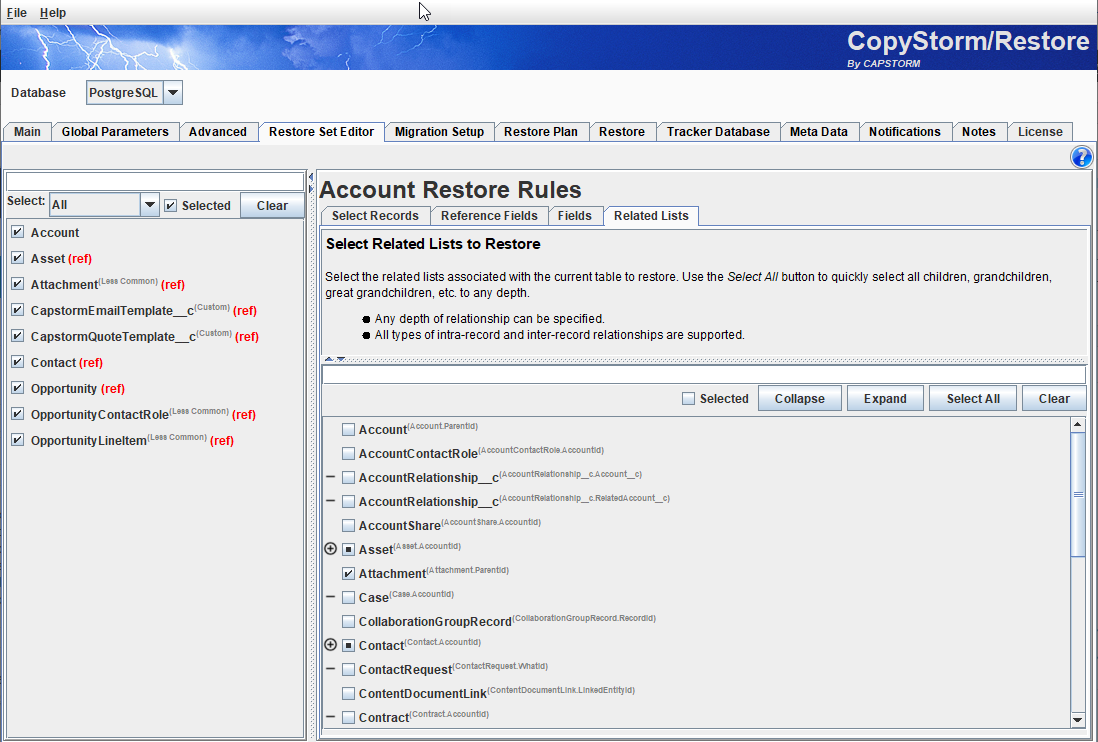Open the File menu

tap(17, 13)
